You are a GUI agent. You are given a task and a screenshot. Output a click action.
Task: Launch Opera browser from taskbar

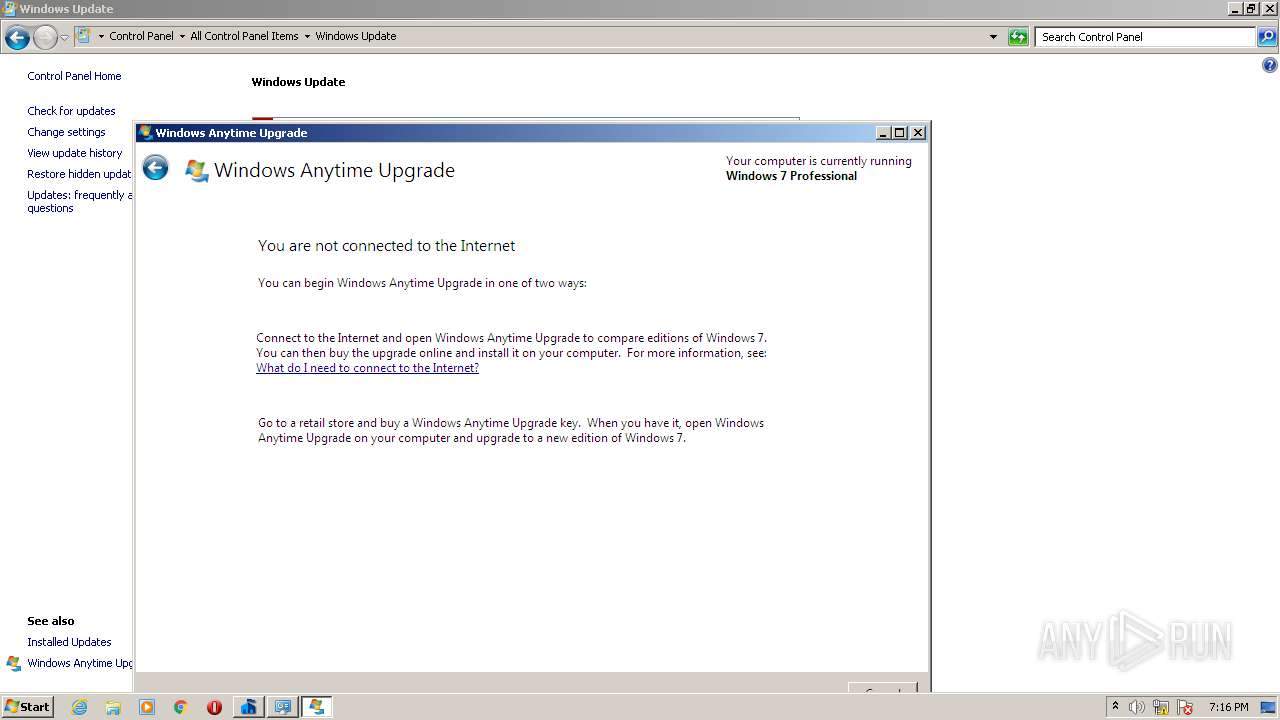click(x=214, y=707)
